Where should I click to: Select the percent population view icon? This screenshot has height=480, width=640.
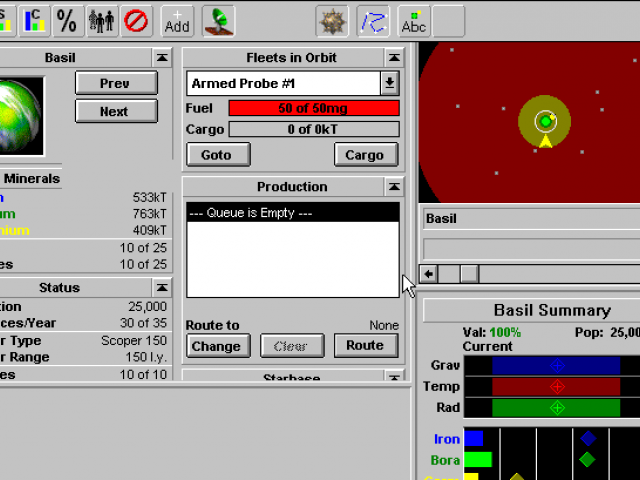coord(67,21)
